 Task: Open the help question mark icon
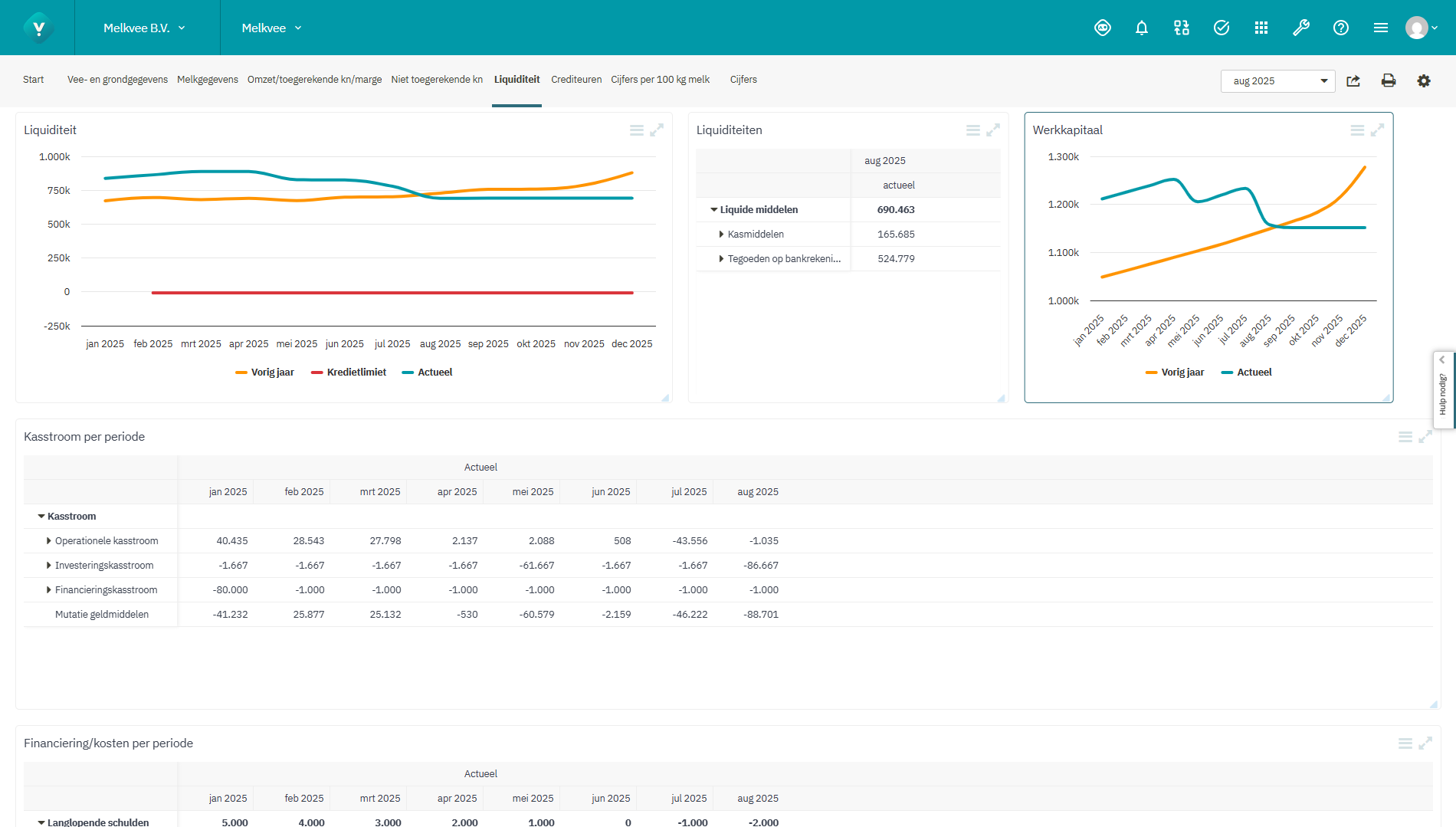[x=1340, y=28]
